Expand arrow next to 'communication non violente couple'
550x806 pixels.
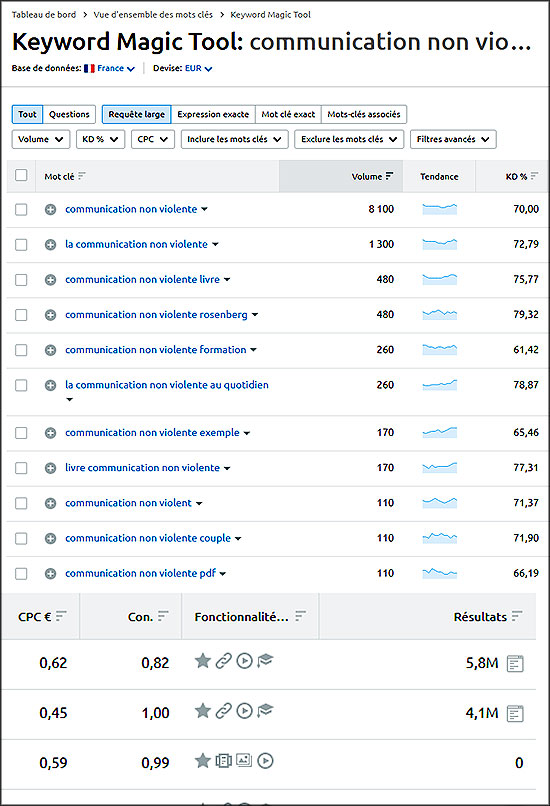[x=238, y=539]
